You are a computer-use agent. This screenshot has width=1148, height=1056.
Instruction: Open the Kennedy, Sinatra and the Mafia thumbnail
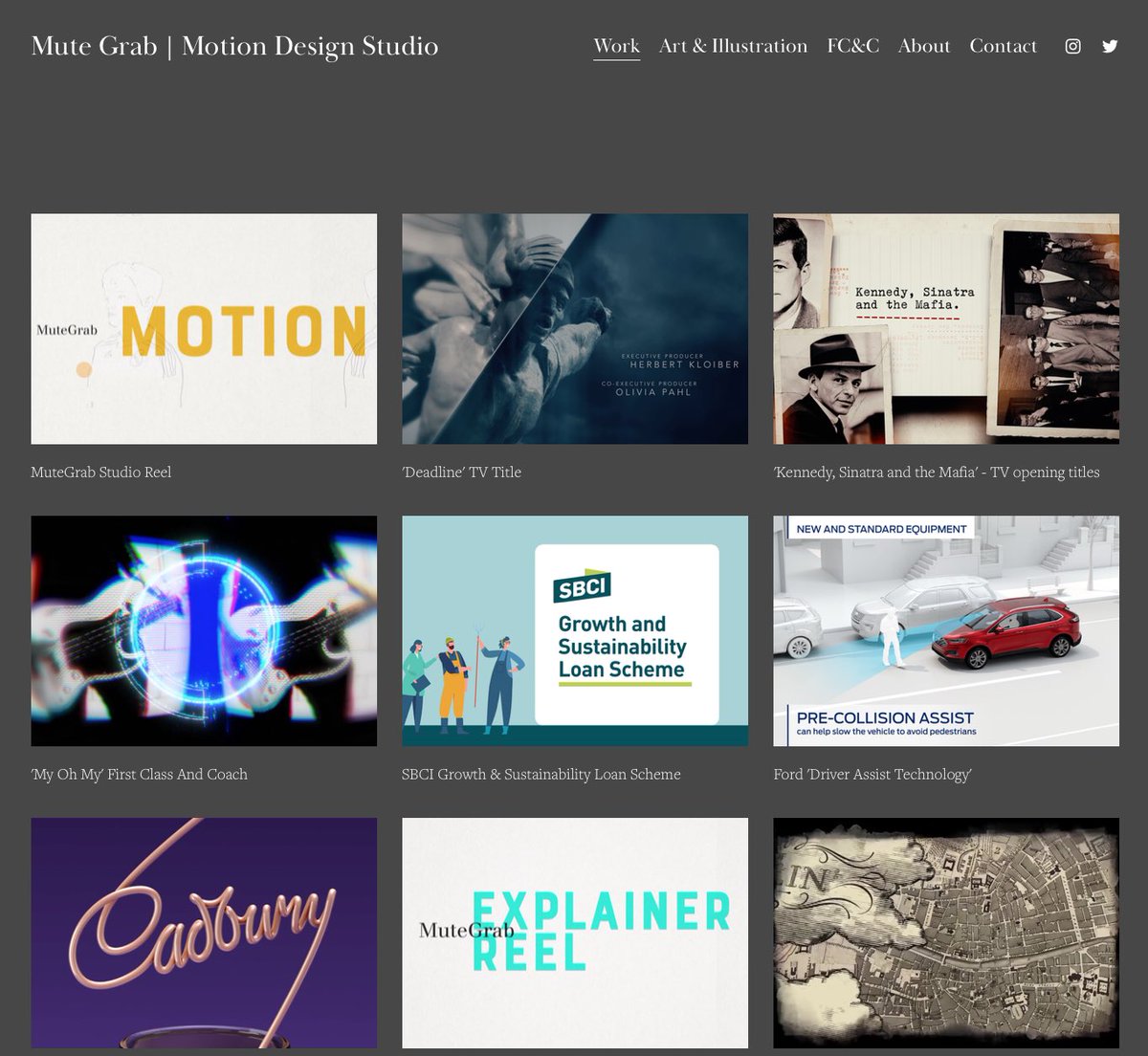point(946,329)
